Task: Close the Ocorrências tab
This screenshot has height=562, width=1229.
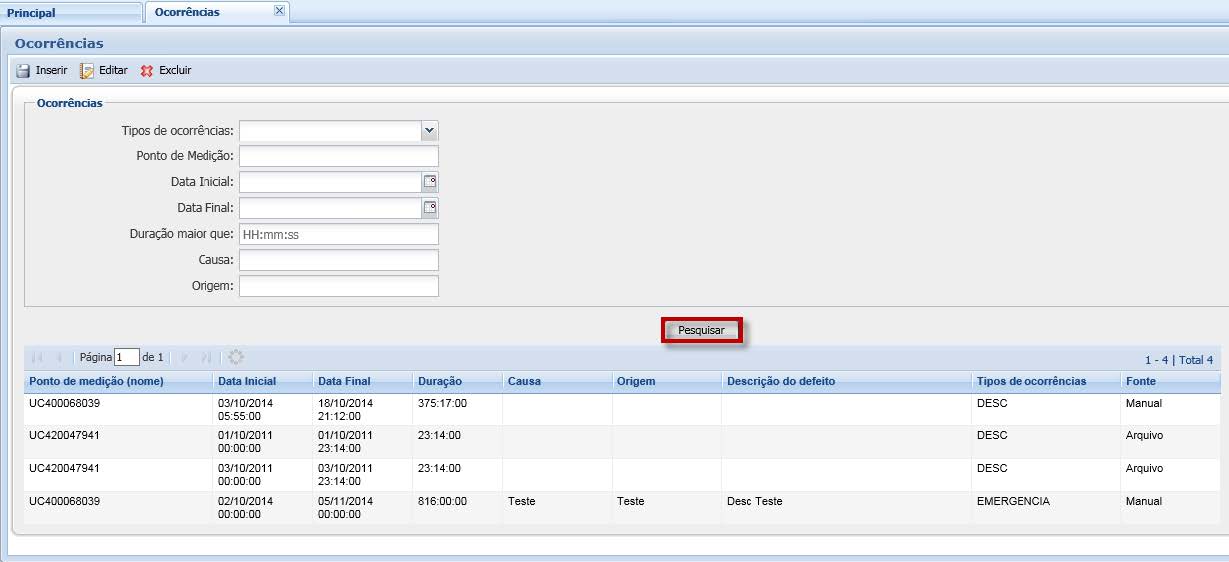Action: pyautogui.click(x=279, y=11)
